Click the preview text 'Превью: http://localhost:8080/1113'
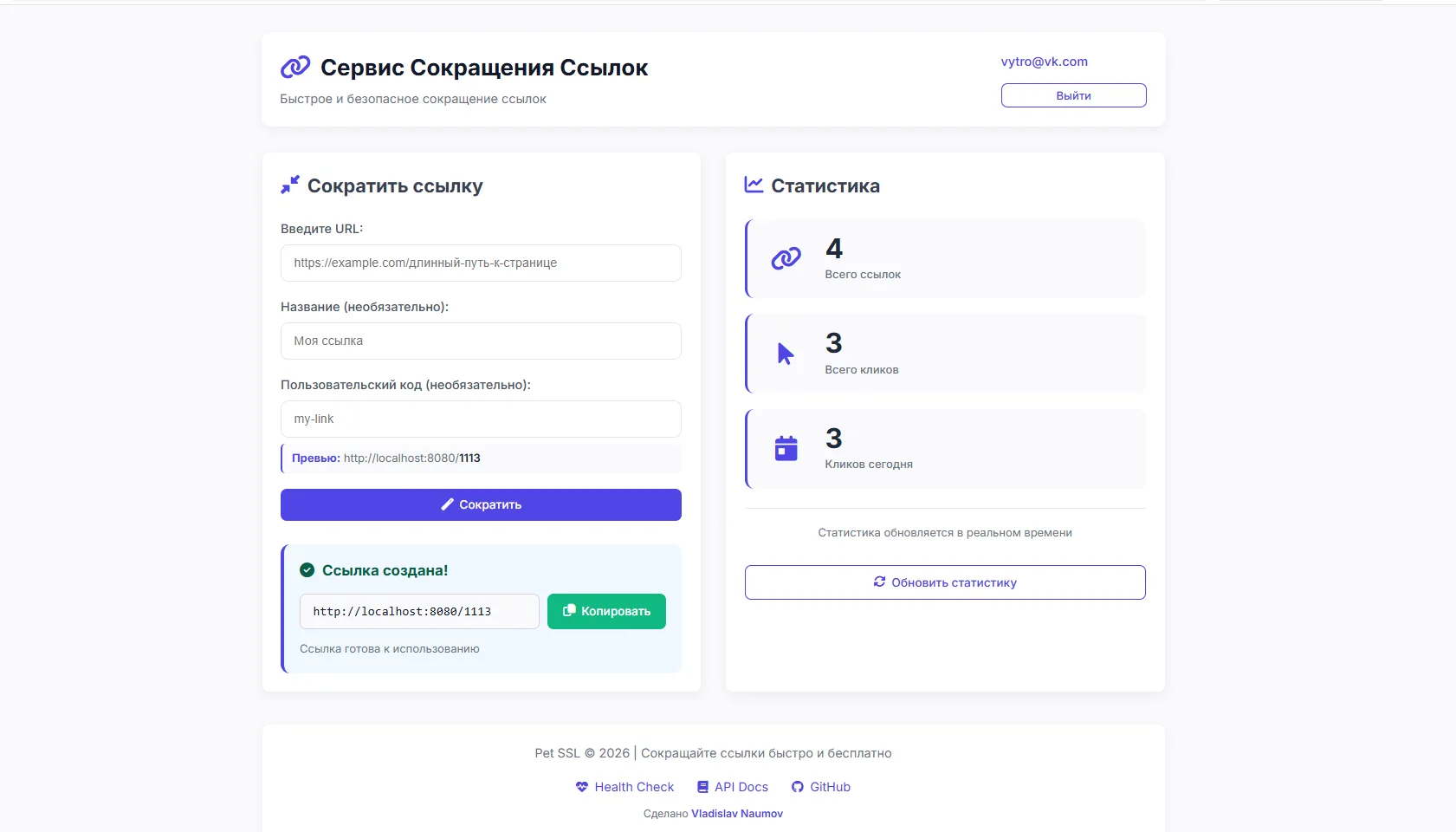1456x832 pixels. [386, 458]
